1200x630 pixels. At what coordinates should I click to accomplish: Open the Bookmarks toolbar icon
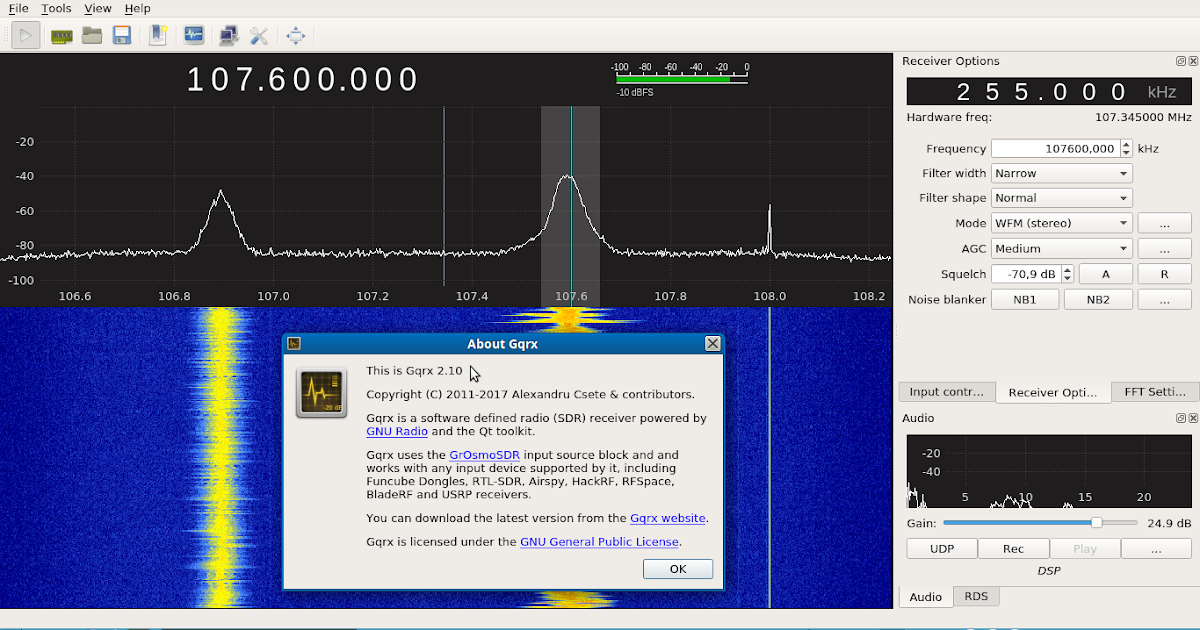tap(155, 34)
